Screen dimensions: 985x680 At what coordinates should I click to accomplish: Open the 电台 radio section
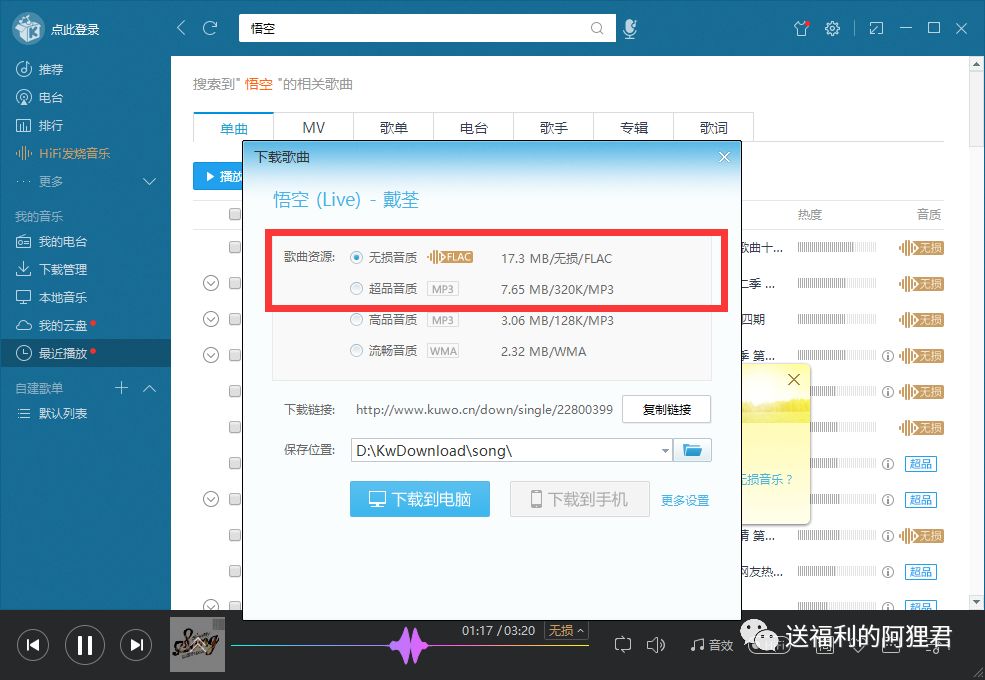point(40,97)
